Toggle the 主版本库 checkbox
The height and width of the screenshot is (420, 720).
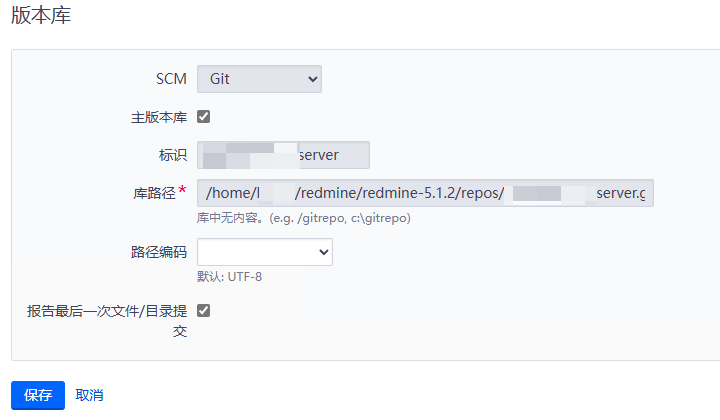204,116
